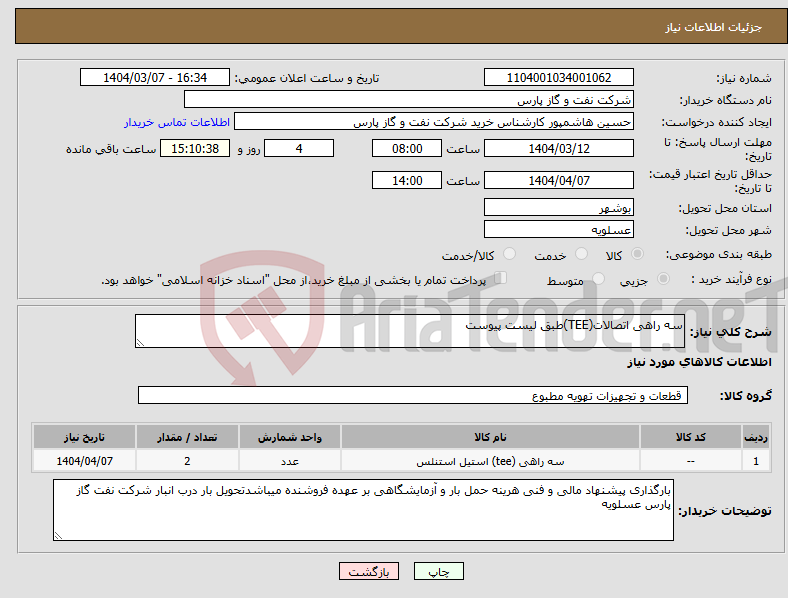Image resolution: width=788 pixels, height=598 pixels.
Task: Click the کد کالا column header
Action: (691, 437)
